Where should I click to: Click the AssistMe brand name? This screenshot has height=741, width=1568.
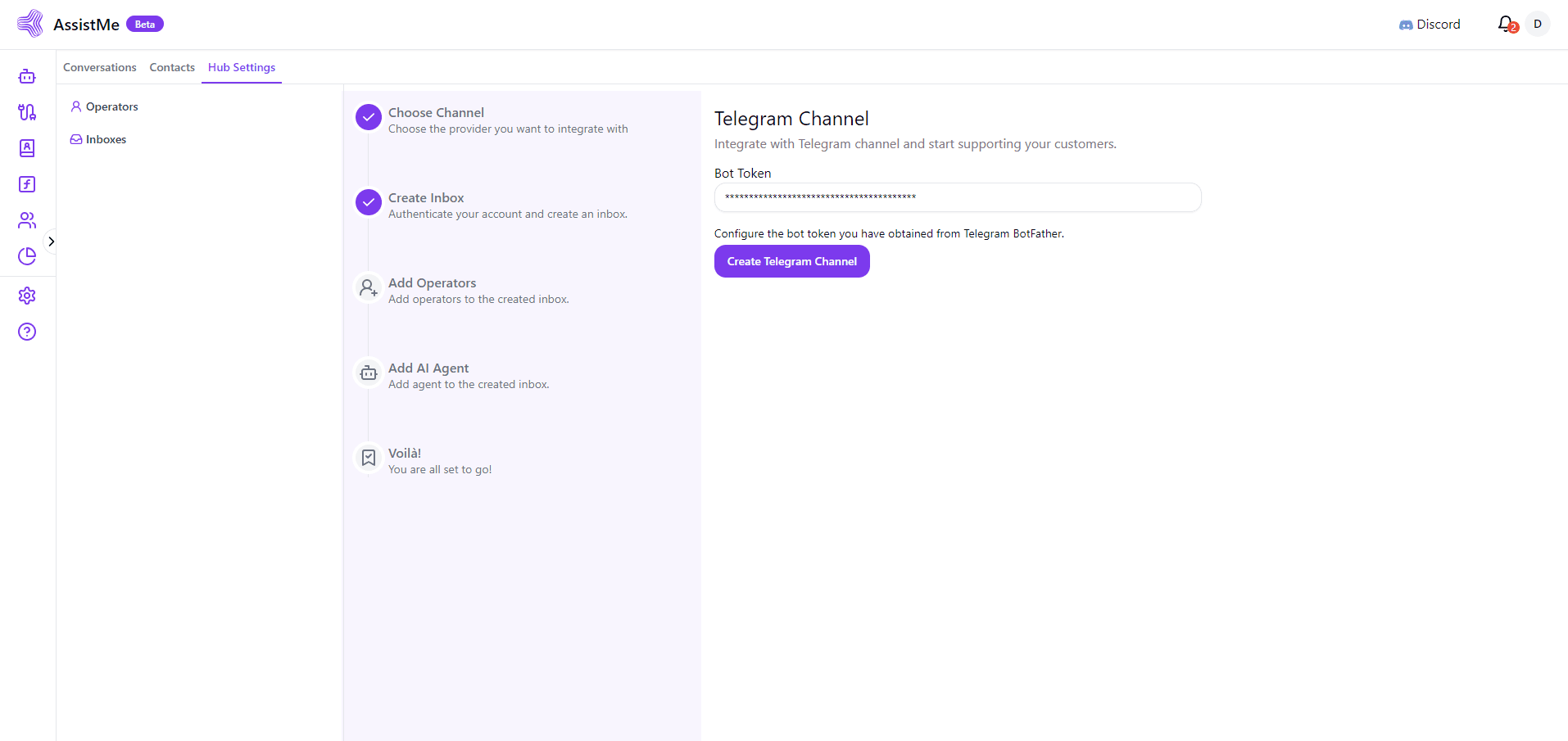(86, 25)
